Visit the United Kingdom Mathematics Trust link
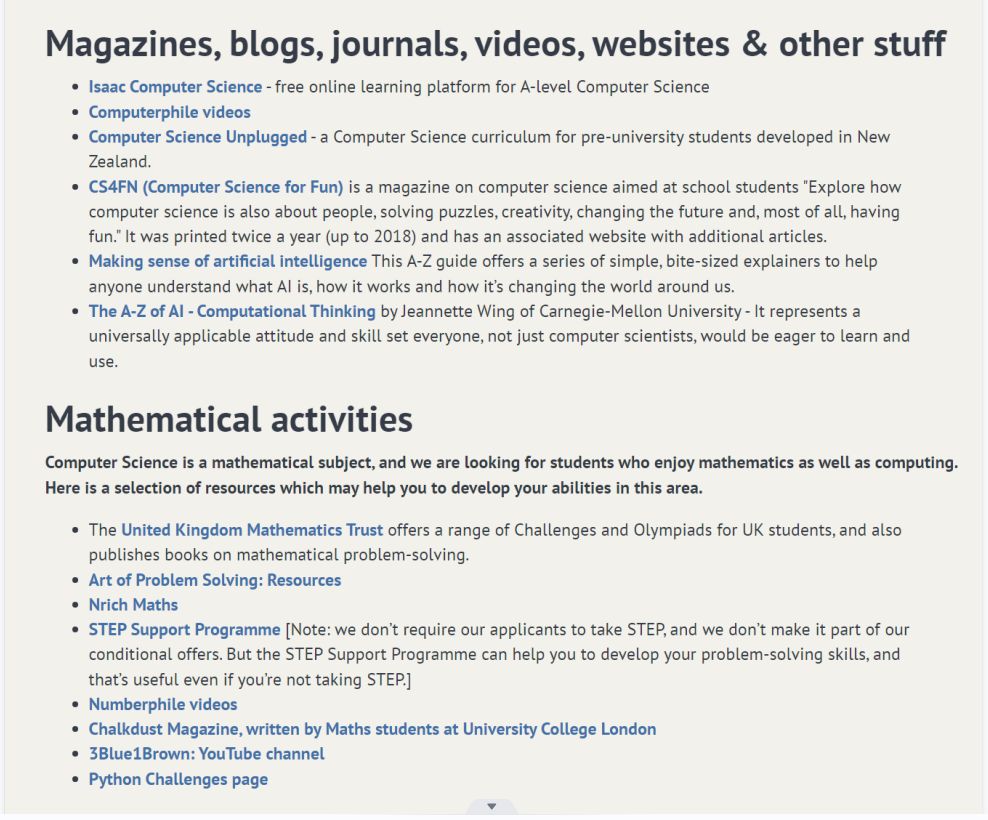The width and height of the screenshot is (988, 820). coord(252,530)
